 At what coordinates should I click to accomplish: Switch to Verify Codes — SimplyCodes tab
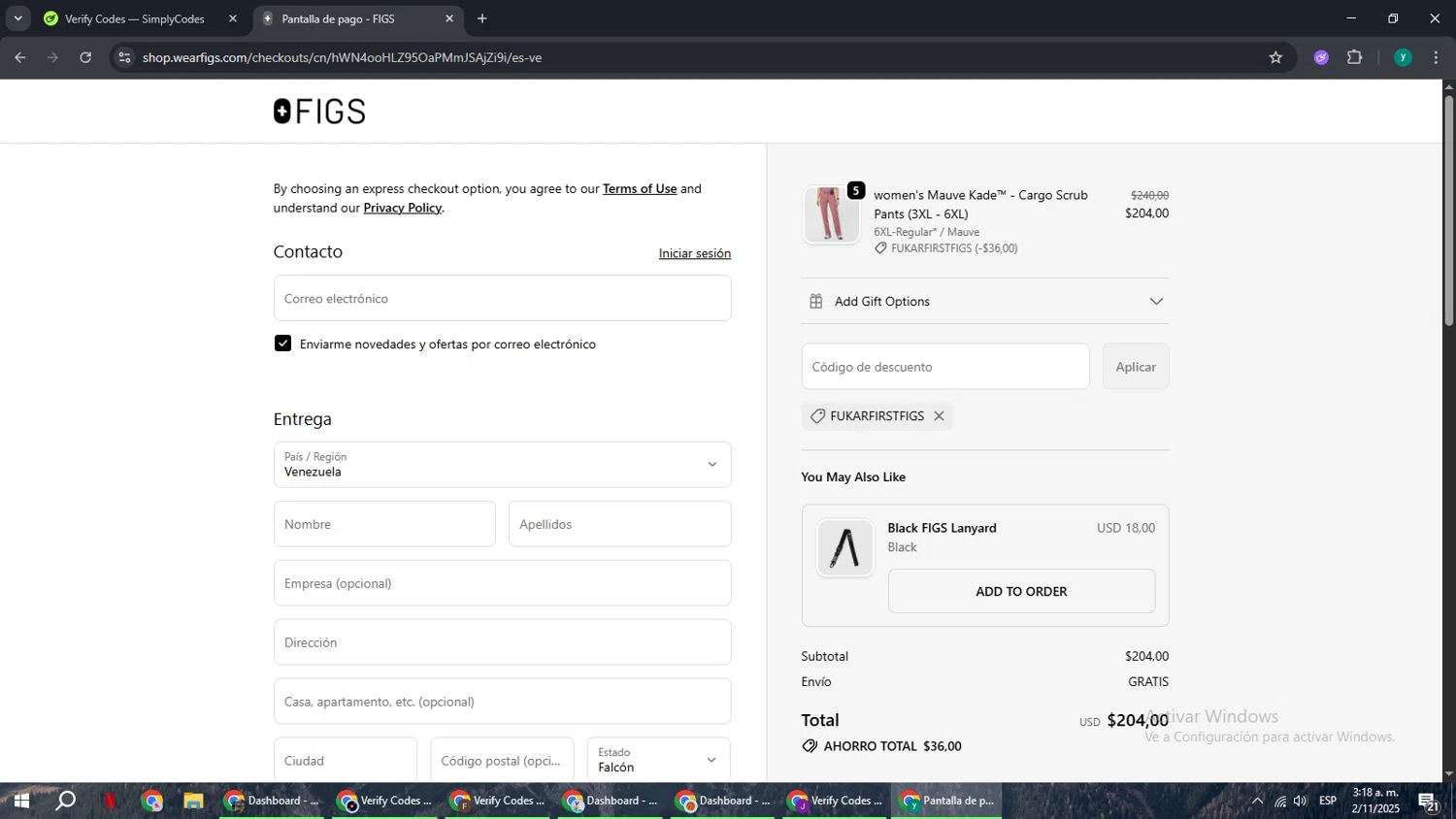136,18
